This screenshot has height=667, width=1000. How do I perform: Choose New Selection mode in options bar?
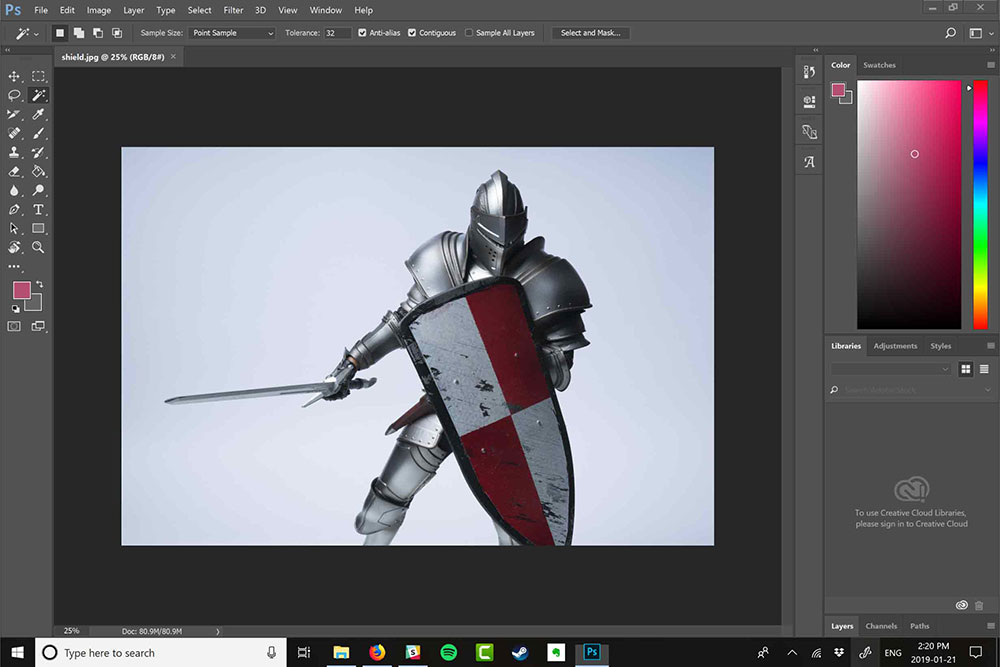coord(59,33)
